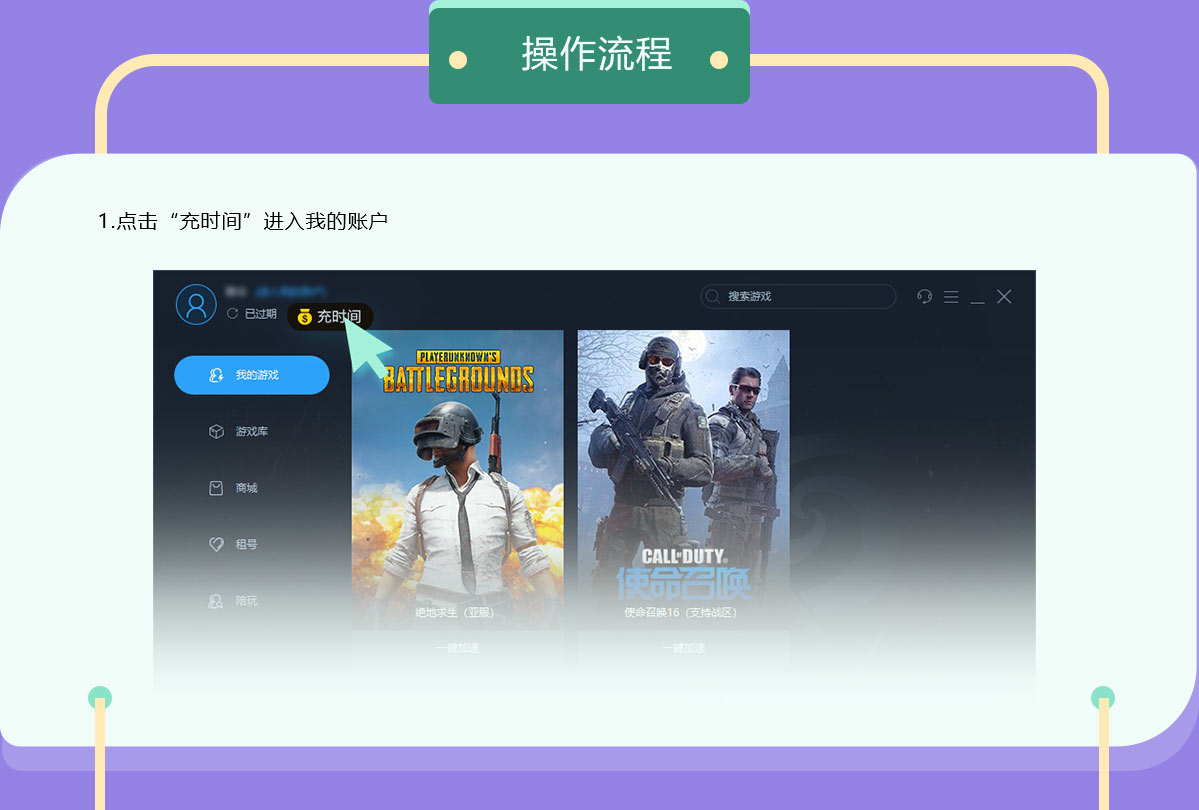Click the 商城 shopping bag icon
1199x810 pixels.
tap(216, 488)
